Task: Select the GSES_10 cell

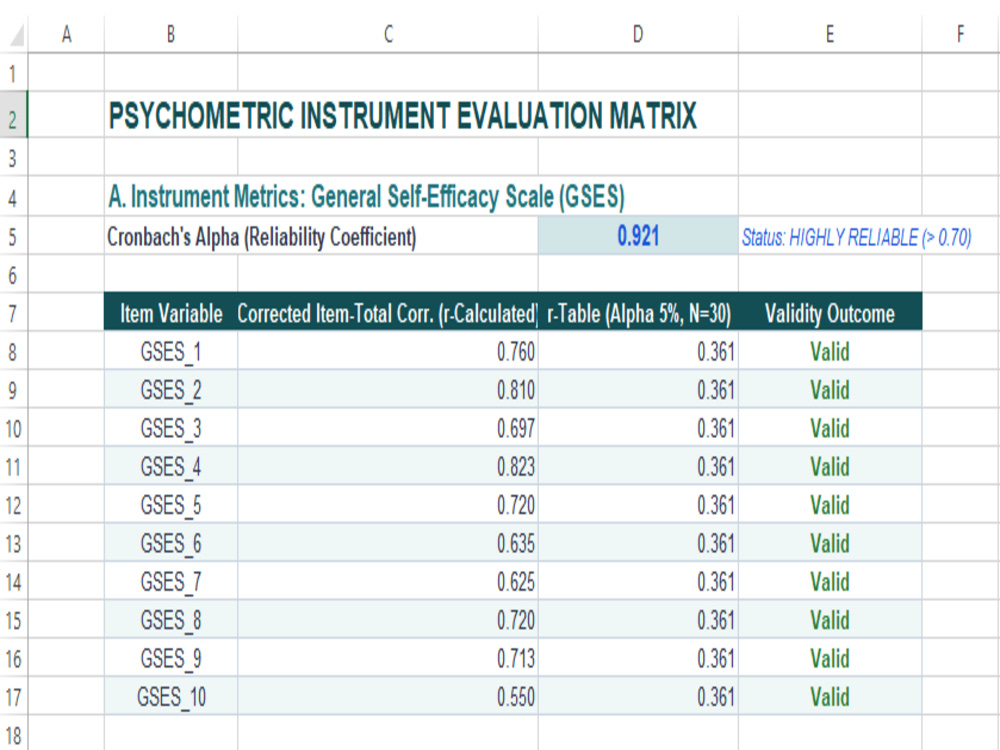Action: pyautogui.click(x=171, y=696)
